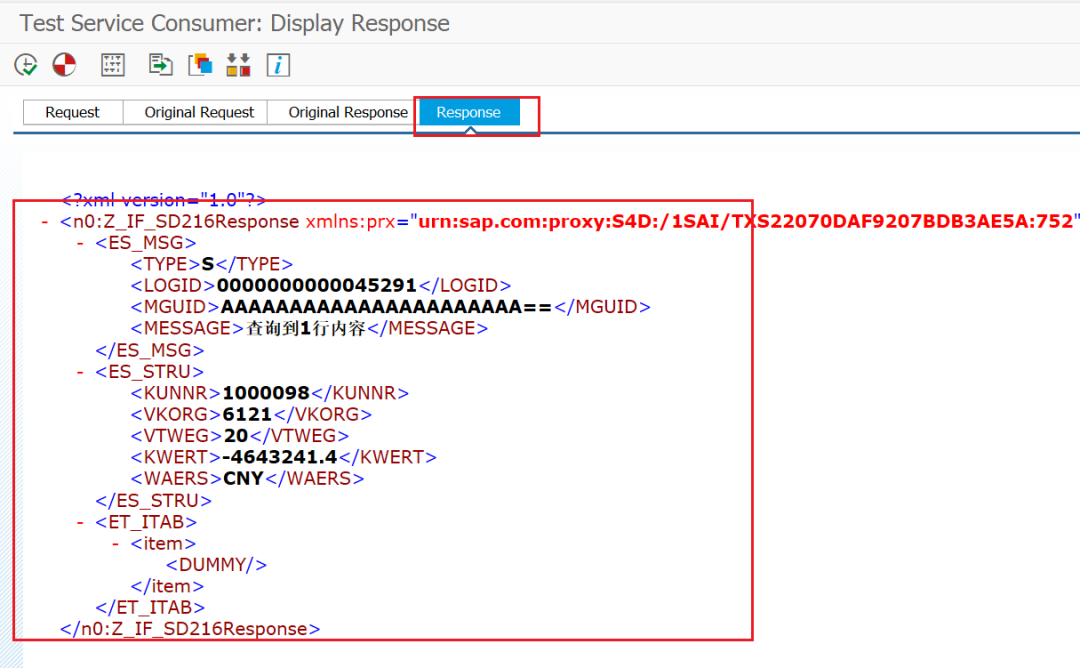Viewport: 1080px width, 668px height.
Task: Select KUNNR value 1000098
Action: (x=266, y=393)
